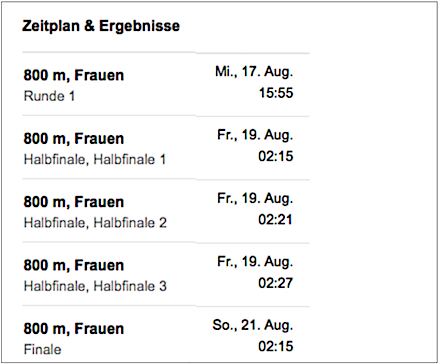The width and height of the screenshot is (440, 364).
Task: Select "Halbfinale, Halbfinale 2" row subtitle
Action: tap(95, 223)
